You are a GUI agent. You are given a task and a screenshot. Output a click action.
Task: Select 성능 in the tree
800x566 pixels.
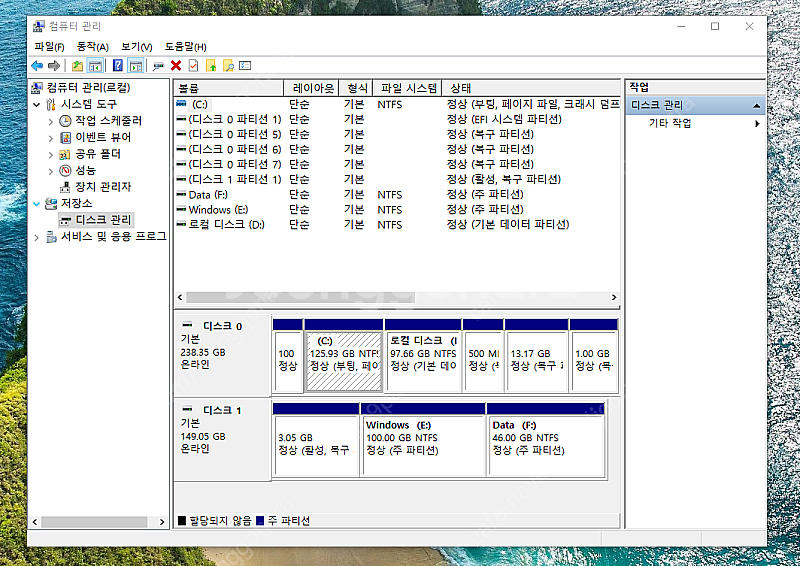click(x=85, y=170)
